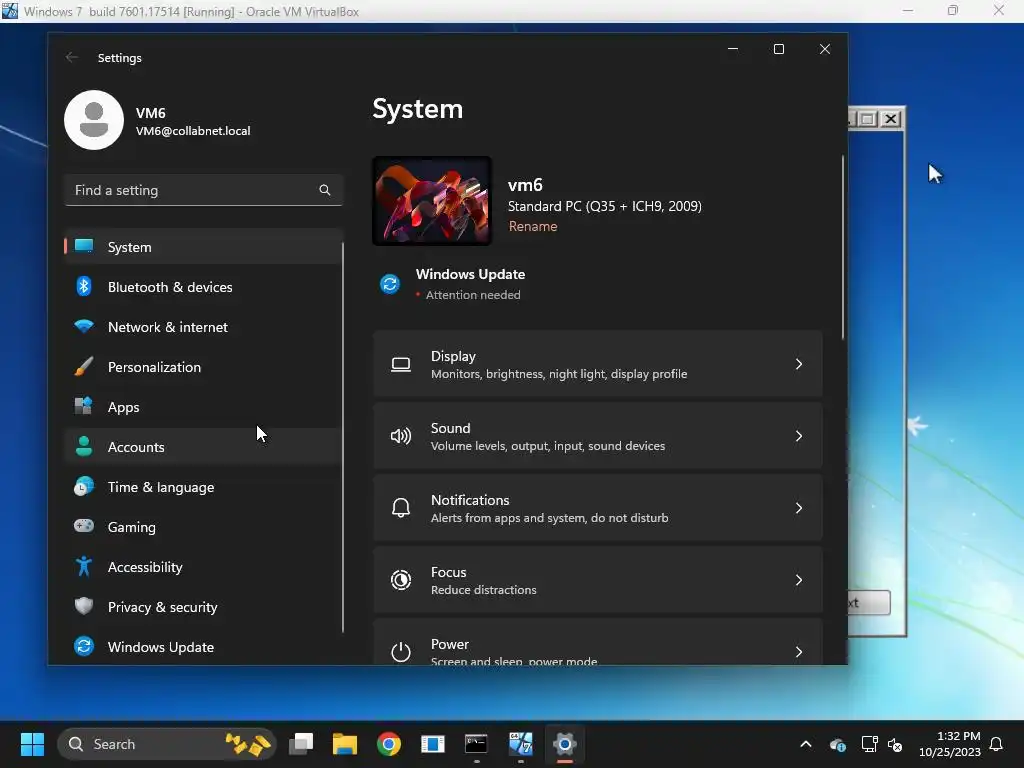Select Apps in the settings sidebar

(203, 407)
